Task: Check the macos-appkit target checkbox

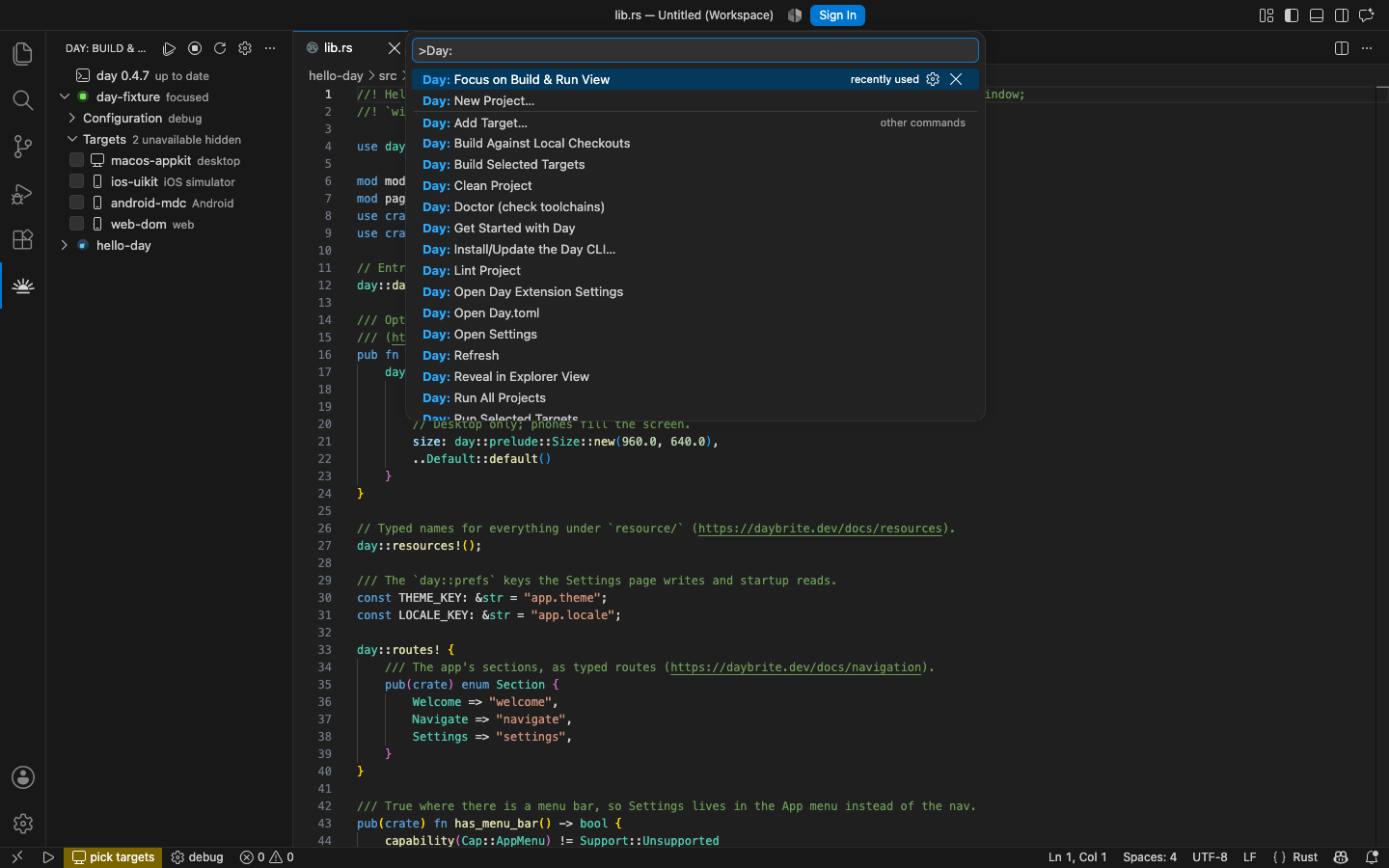Action: click(76, 160)
